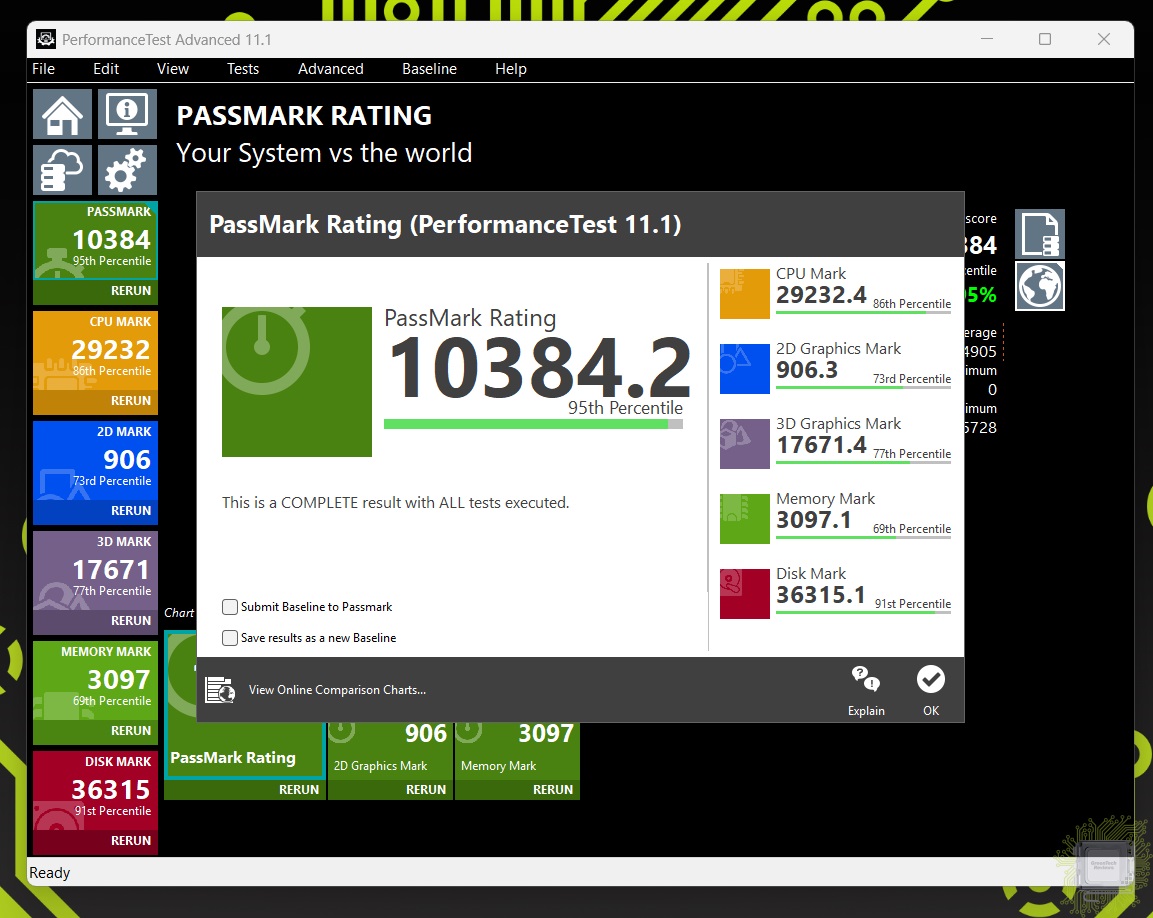The width and height of the screenshot is (1153, 918).
Task: Rerun the 2D Mark test in sidebar
Action: 131,510
